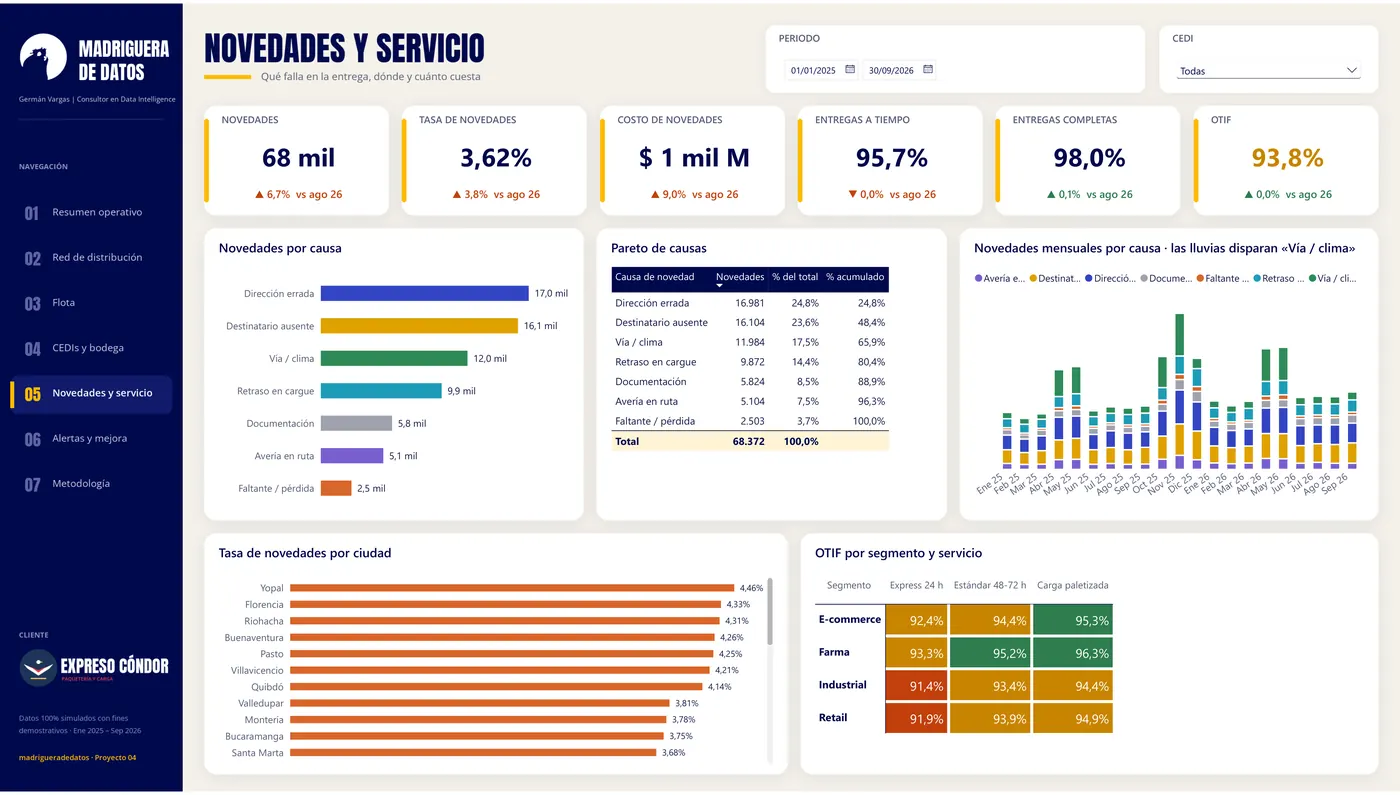Navigate to 03 Flota page
This screenshot has height=795, width=1400.
click(91, 303)
